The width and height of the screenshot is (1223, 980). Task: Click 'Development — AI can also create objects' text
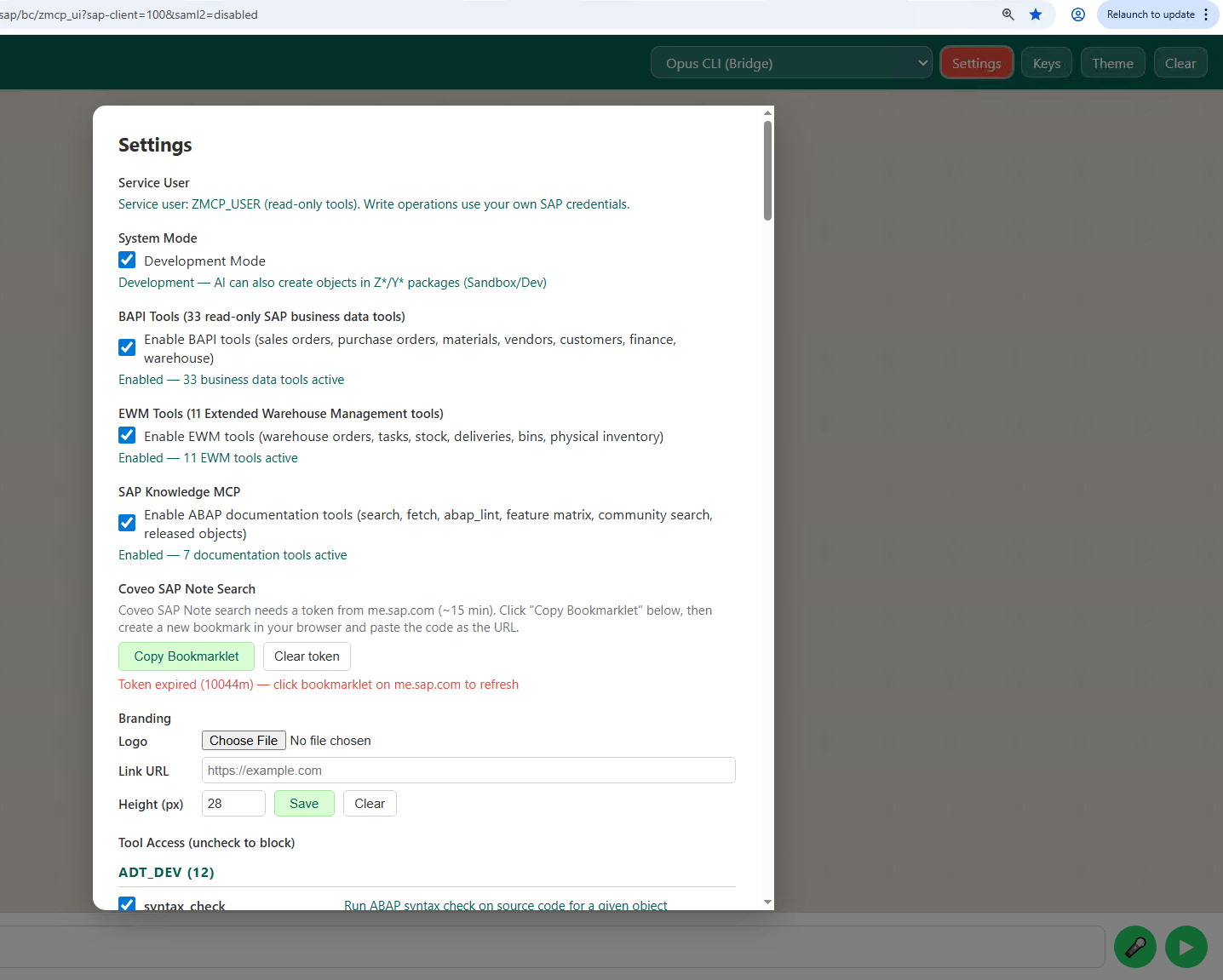[x=332, y=283]
